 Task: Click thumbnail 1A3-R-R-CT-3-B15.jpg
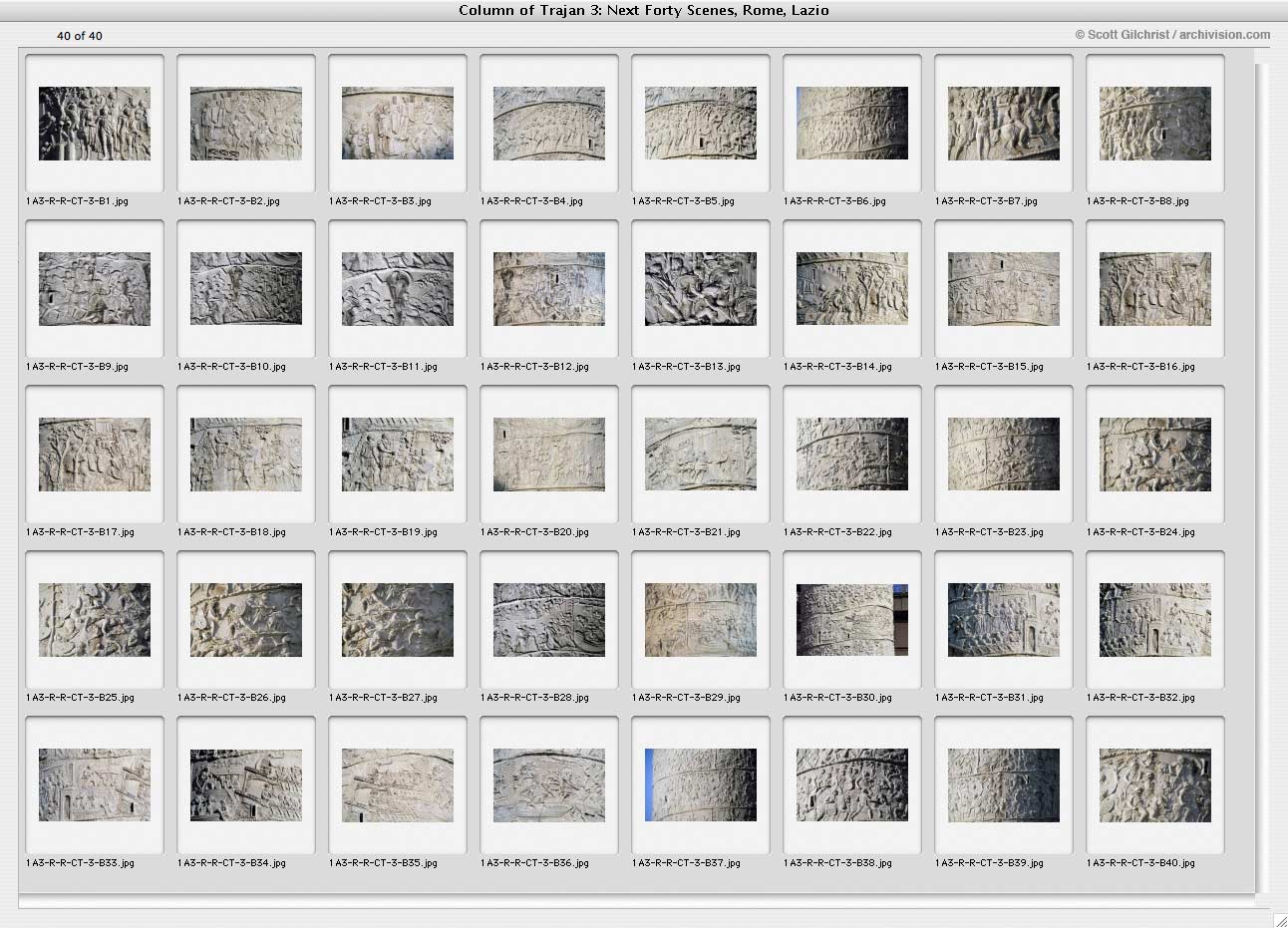1004,289
